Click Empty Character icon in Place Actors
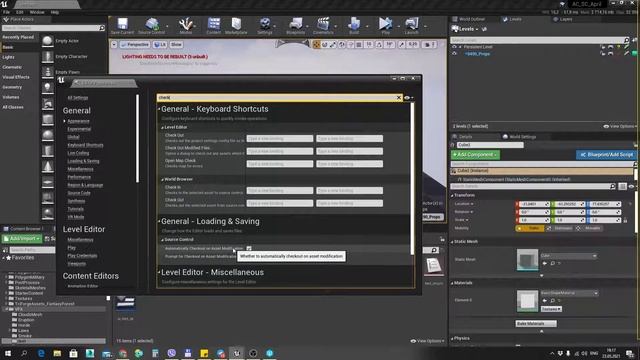This screenshot has height=360, width=640. click(x=47, y=56)
